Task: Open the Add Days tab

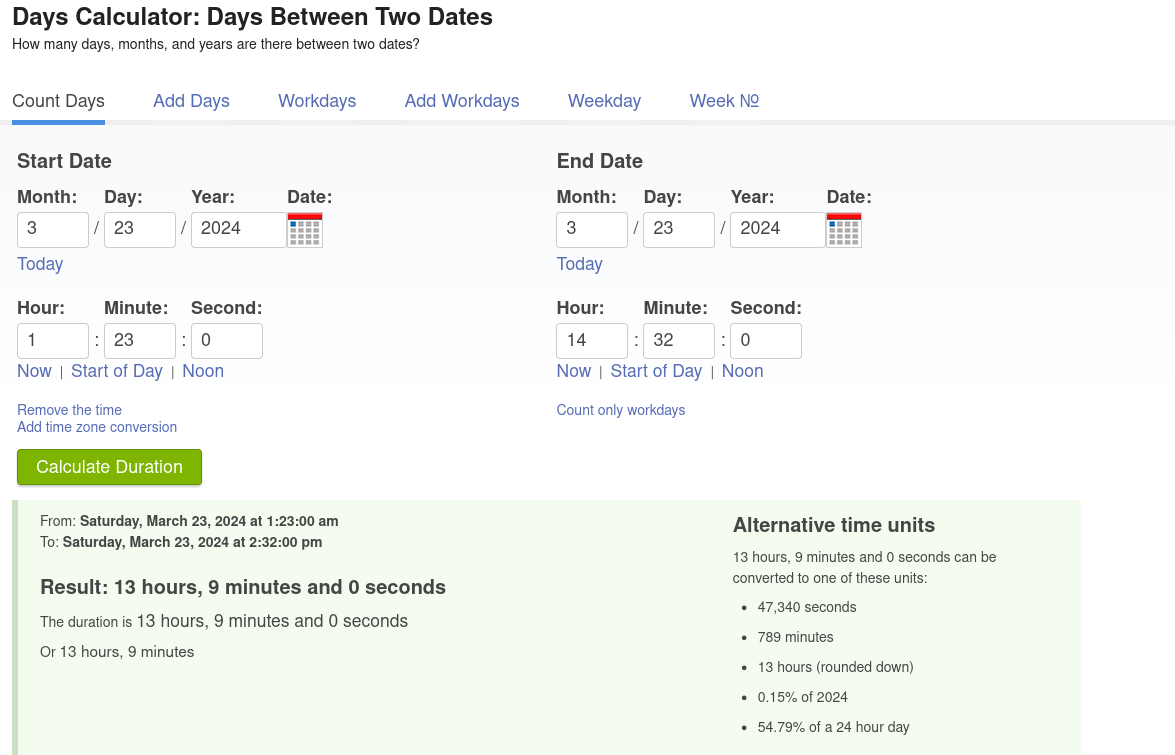Action: 191,101
